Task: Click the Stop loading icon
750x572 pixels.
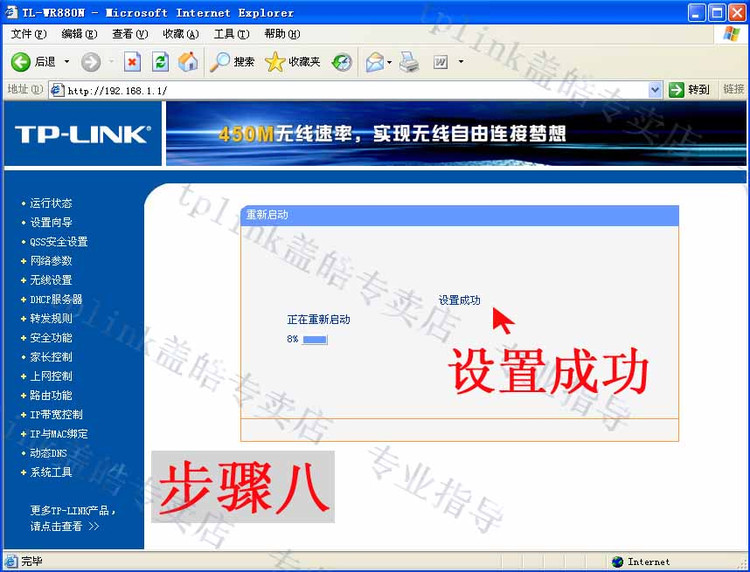Action: click(x=132, y=62)
